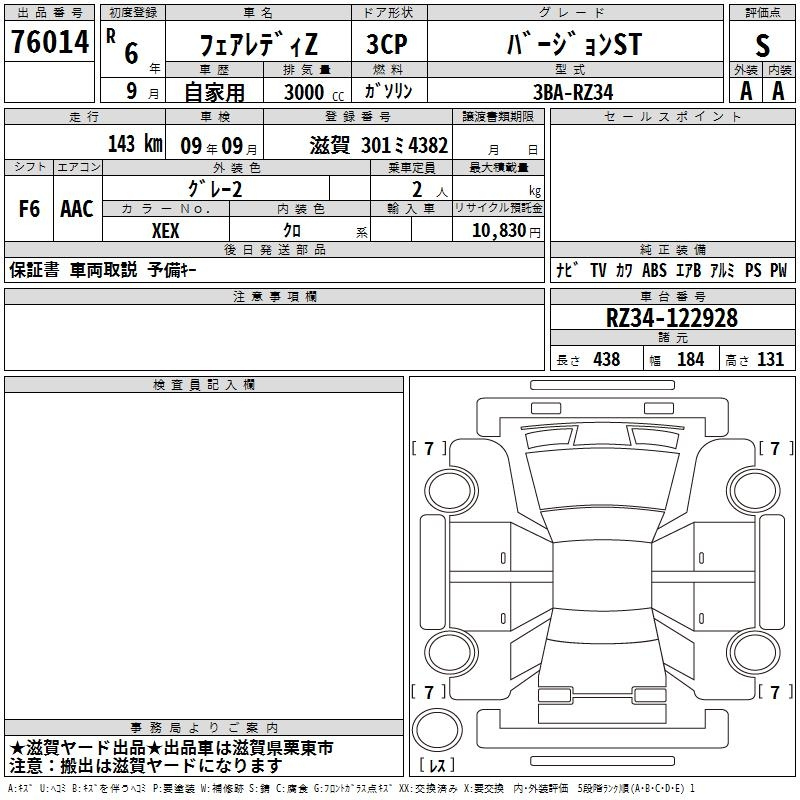Click the overall evaluation score S
The image size is (800, 800).
[763, 45]
